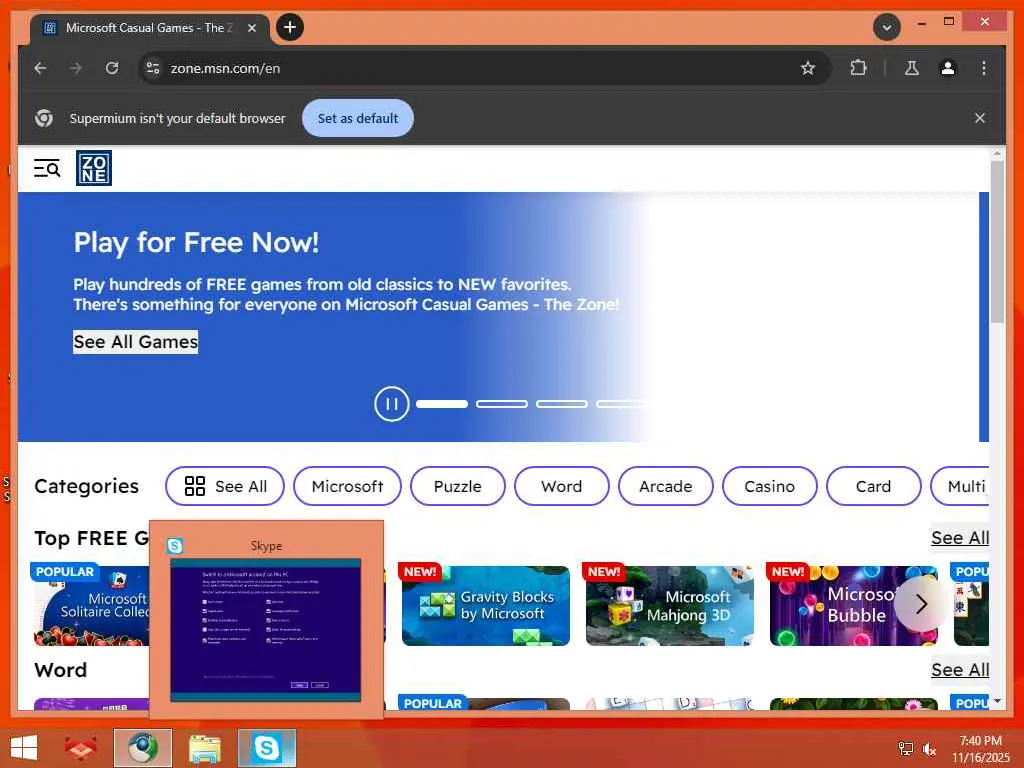Select the Microsoft Casual Games tab
1024x768 pixels.
(x=149, y=28)
